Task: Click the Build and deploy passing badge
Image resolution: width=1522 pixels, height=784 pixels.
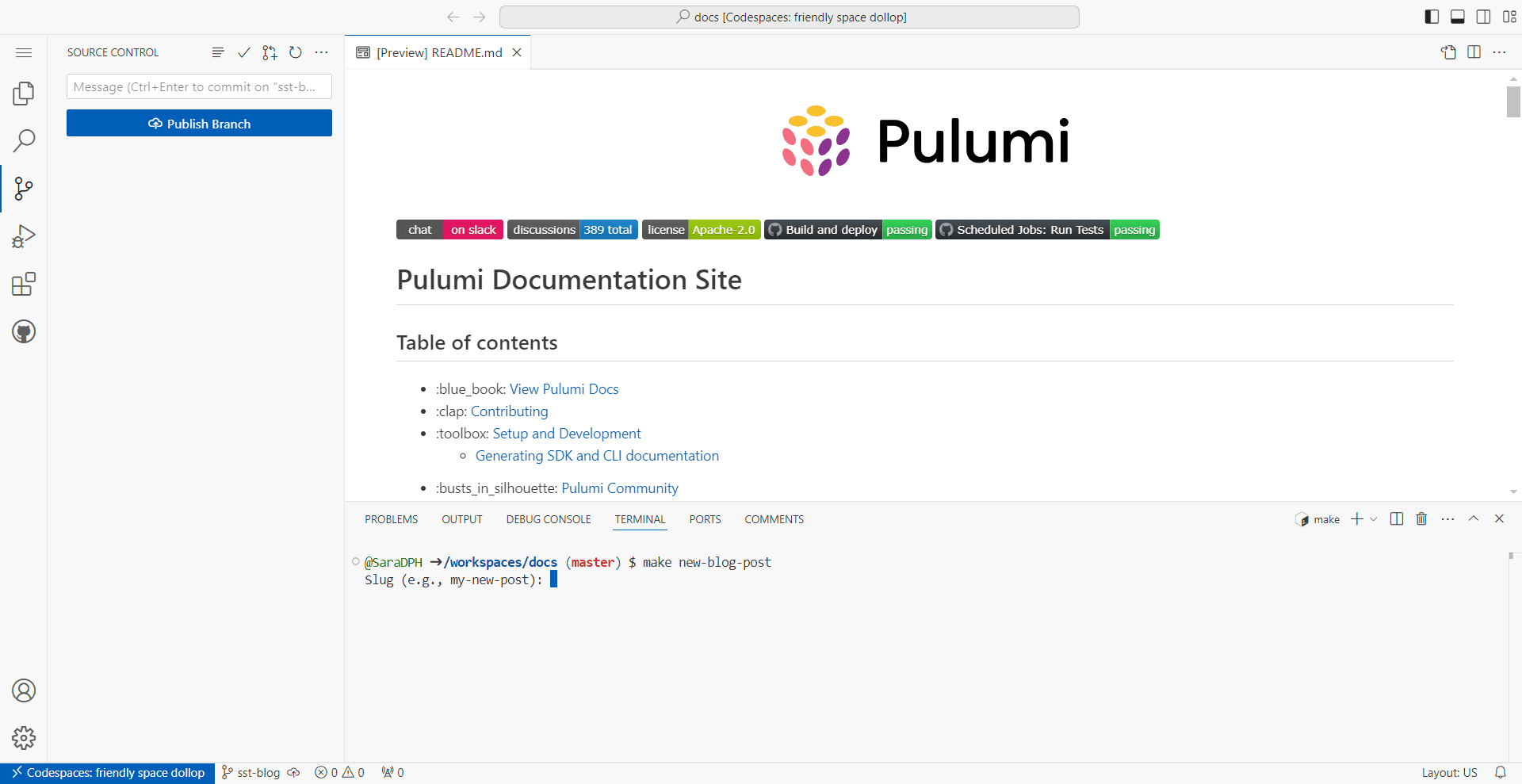Action: click(x=848, y=230)
